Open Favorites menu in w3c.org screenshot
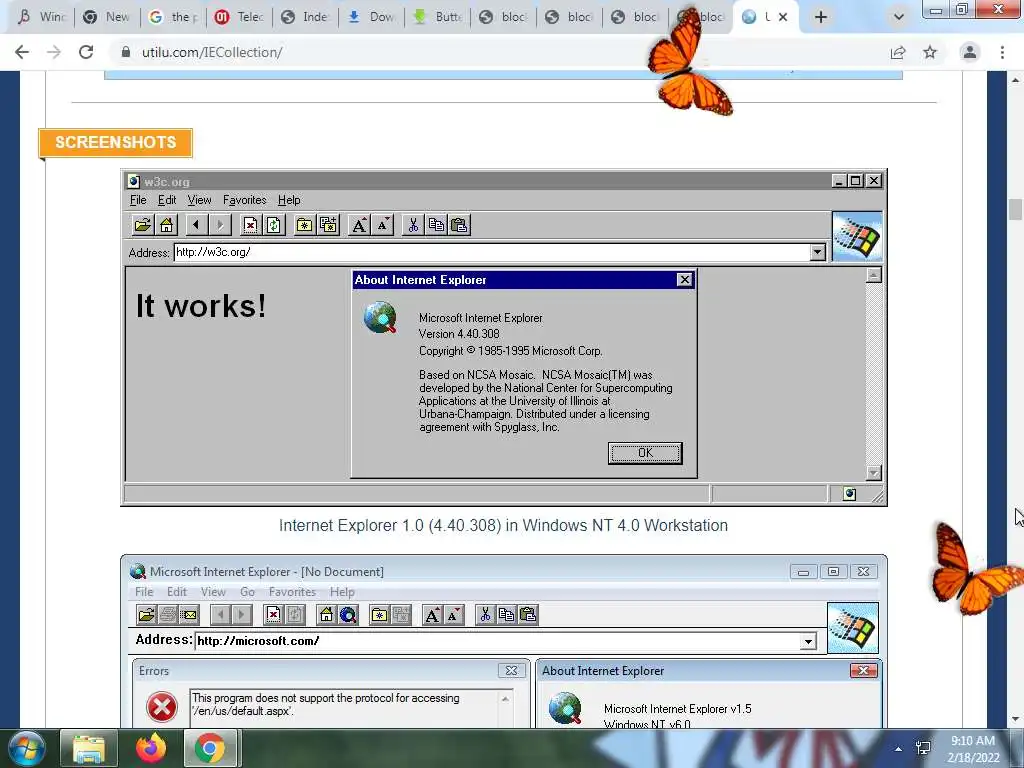Screen dimensions: 1024x768 pyautogui.click(x=244, y=200)
